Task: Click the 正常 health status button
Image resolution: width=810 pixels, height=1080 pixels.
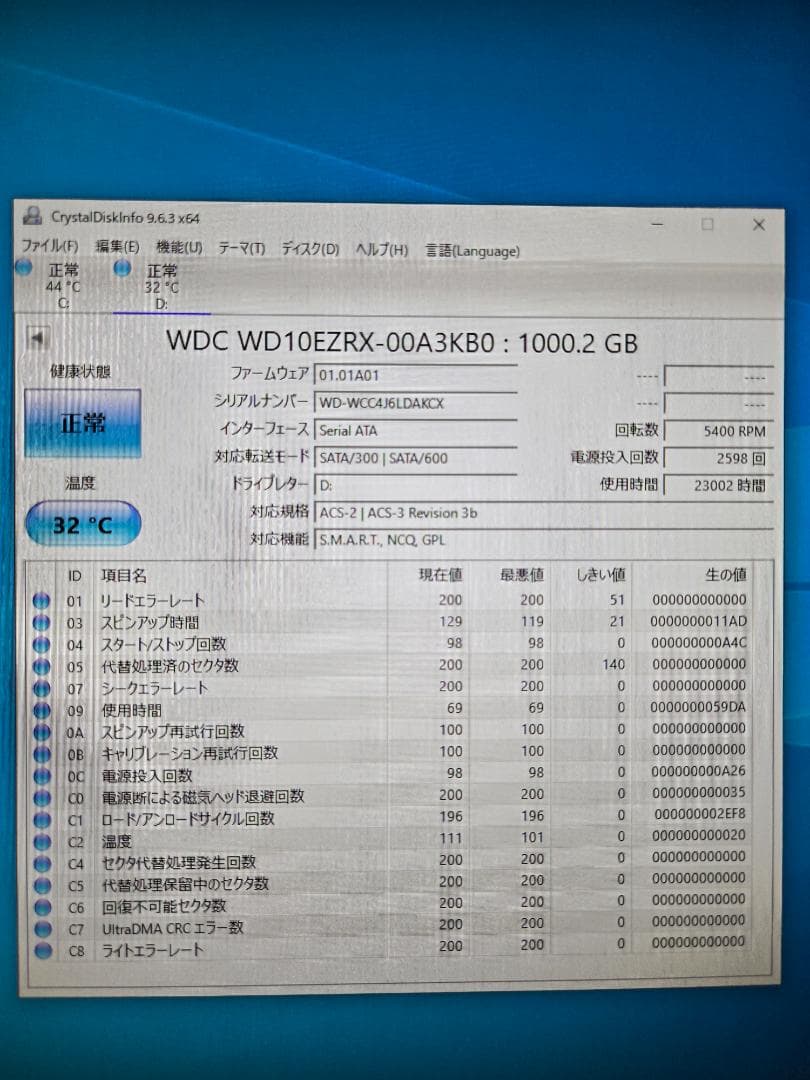Action: tap(80, 422)
